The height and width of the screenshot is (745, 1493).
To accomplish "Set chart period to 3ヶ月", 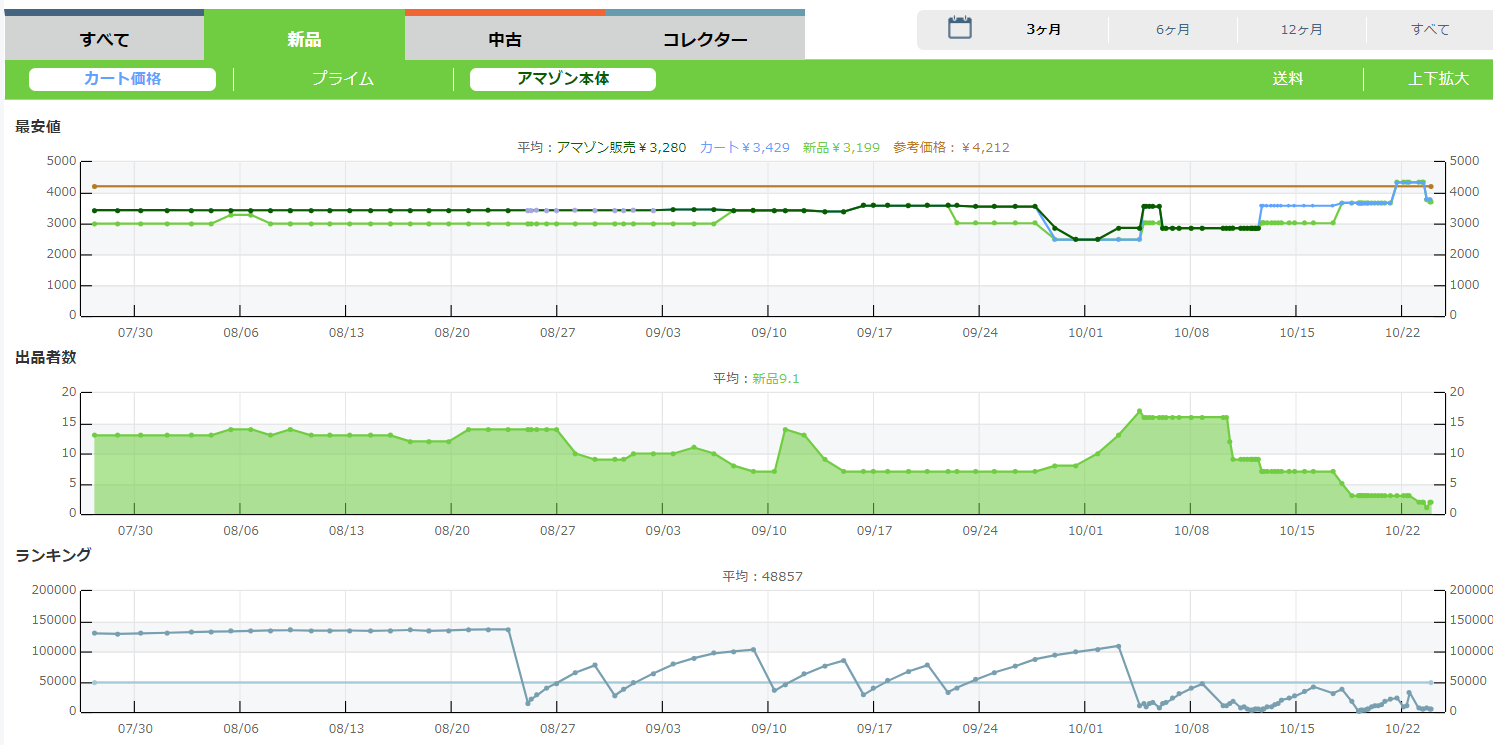I will (x=1044, y=30).
